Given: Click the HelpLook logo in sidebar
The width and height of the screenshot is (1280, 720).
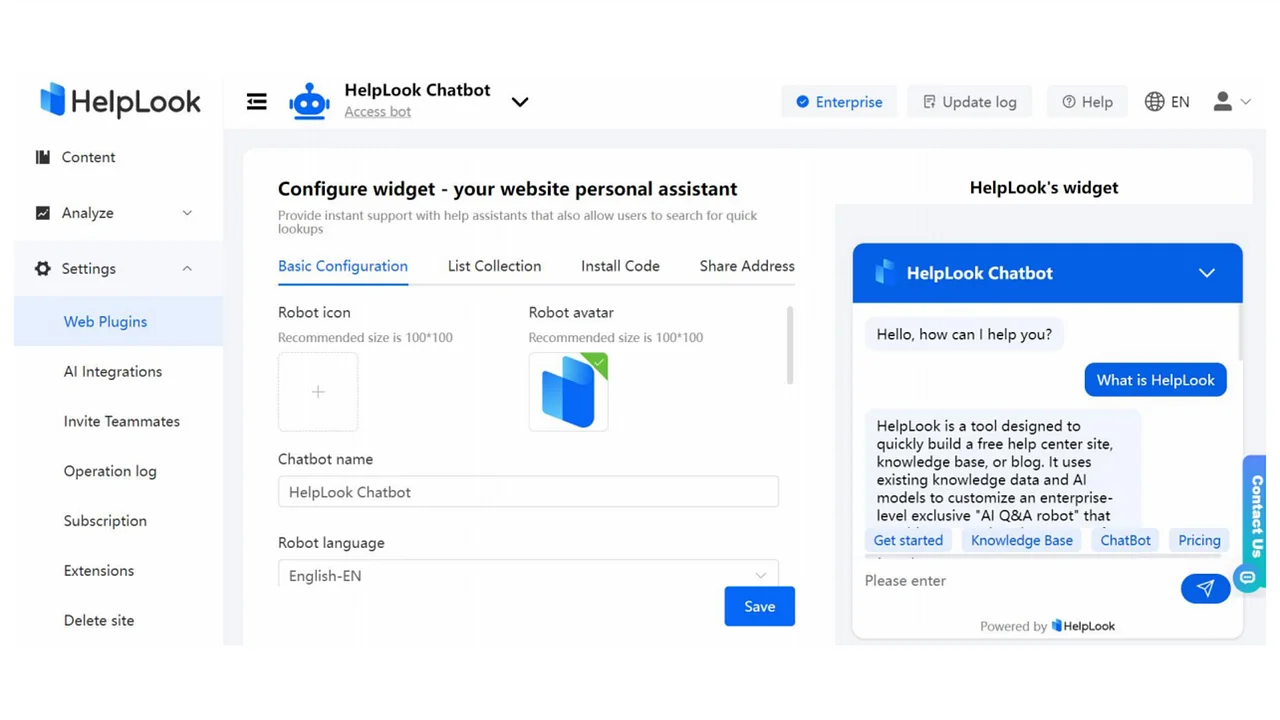Looking at the screenshot, I should [120, 101].
